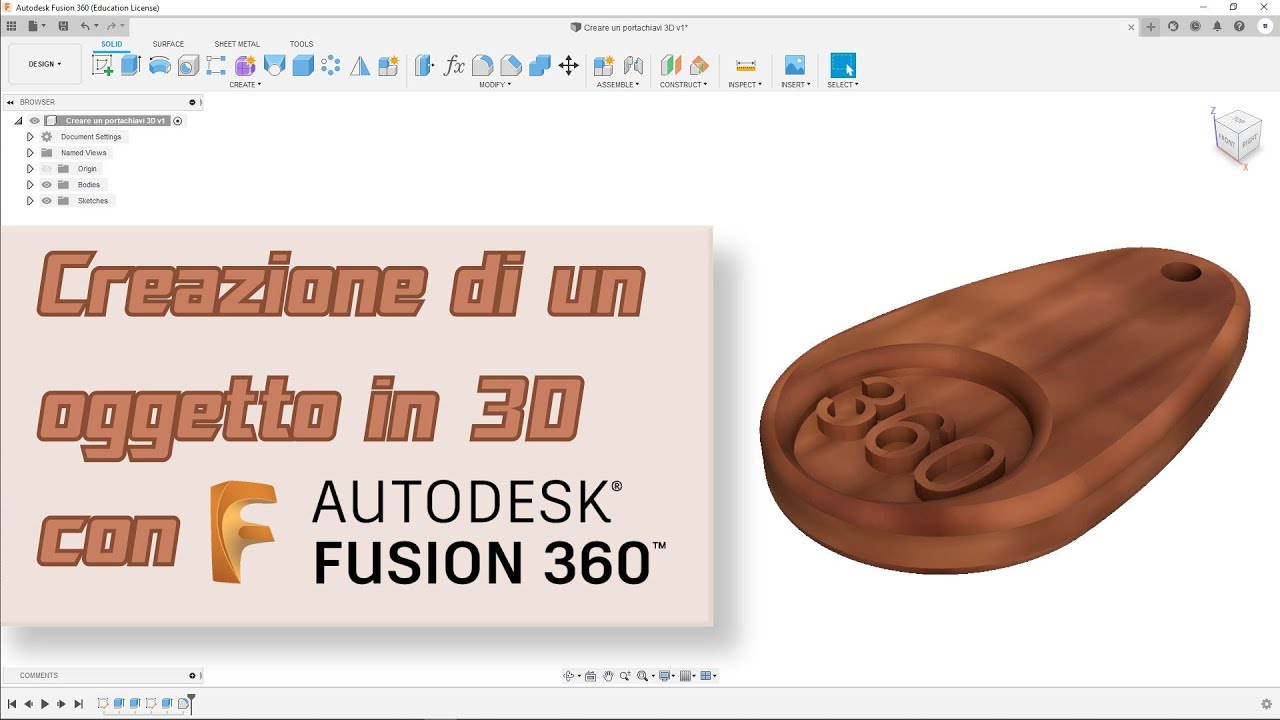Click the Orbit navigation icon
The image size is (1280, 720).
click(569, 676)
